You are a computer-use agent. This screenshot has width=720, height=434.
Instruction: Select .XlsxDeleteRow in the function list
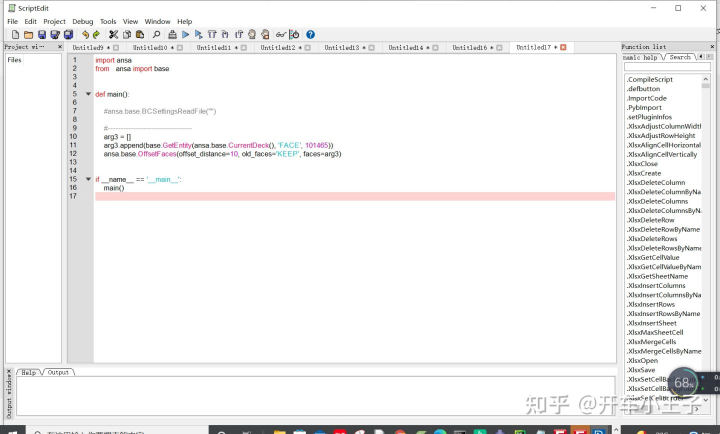(x=650, y=220)
